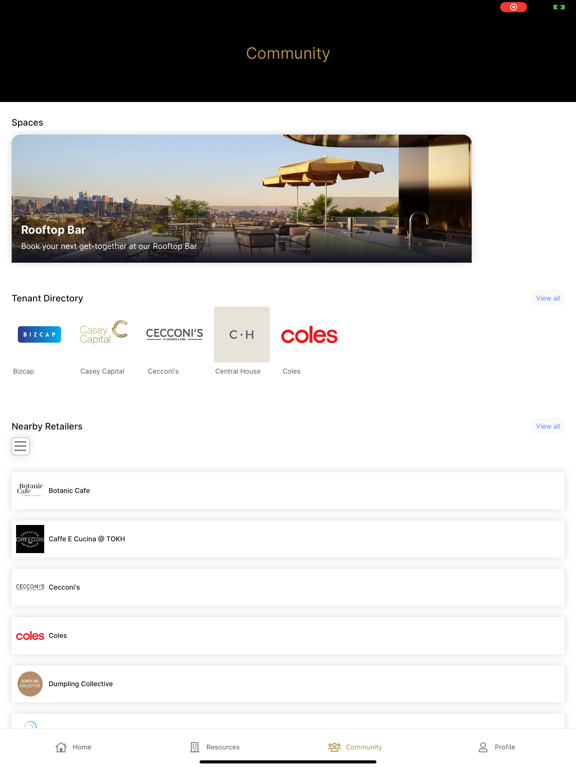Tap the Cecconi's tenant directory logo

click(x=174, y=334)
